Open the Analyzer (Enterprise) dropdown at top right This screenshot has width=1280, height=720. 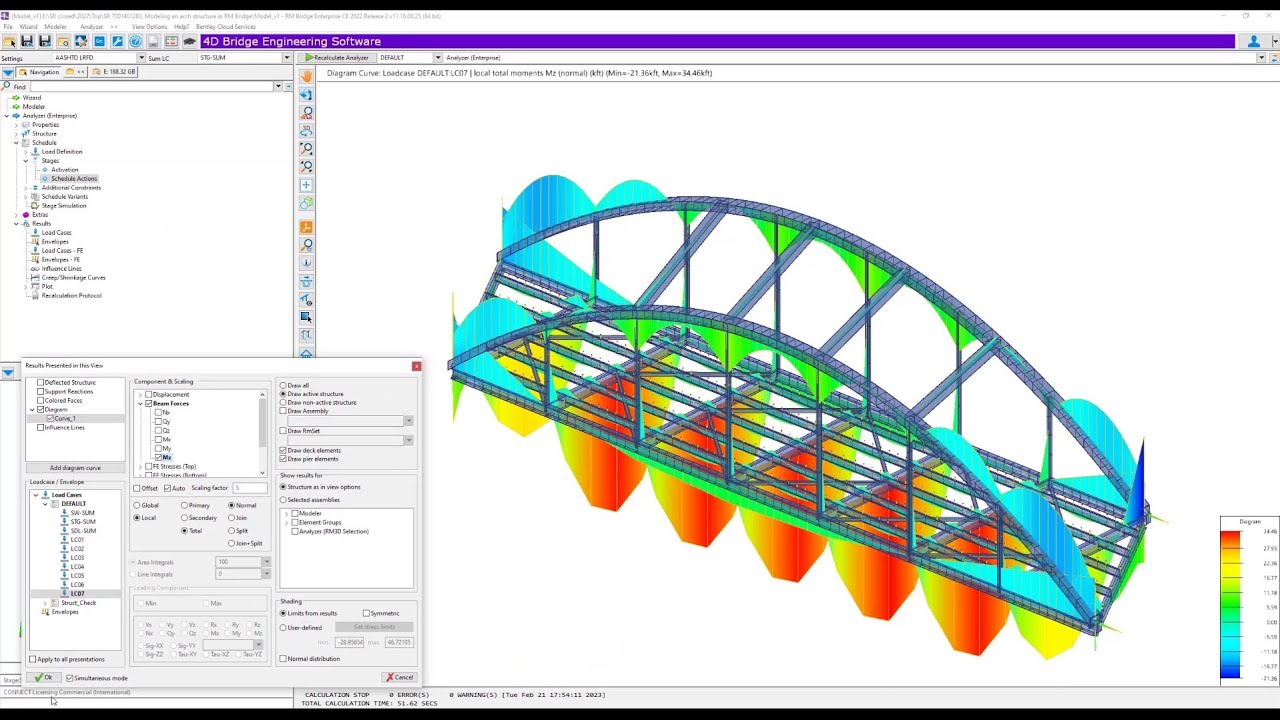click(1261, 58)
